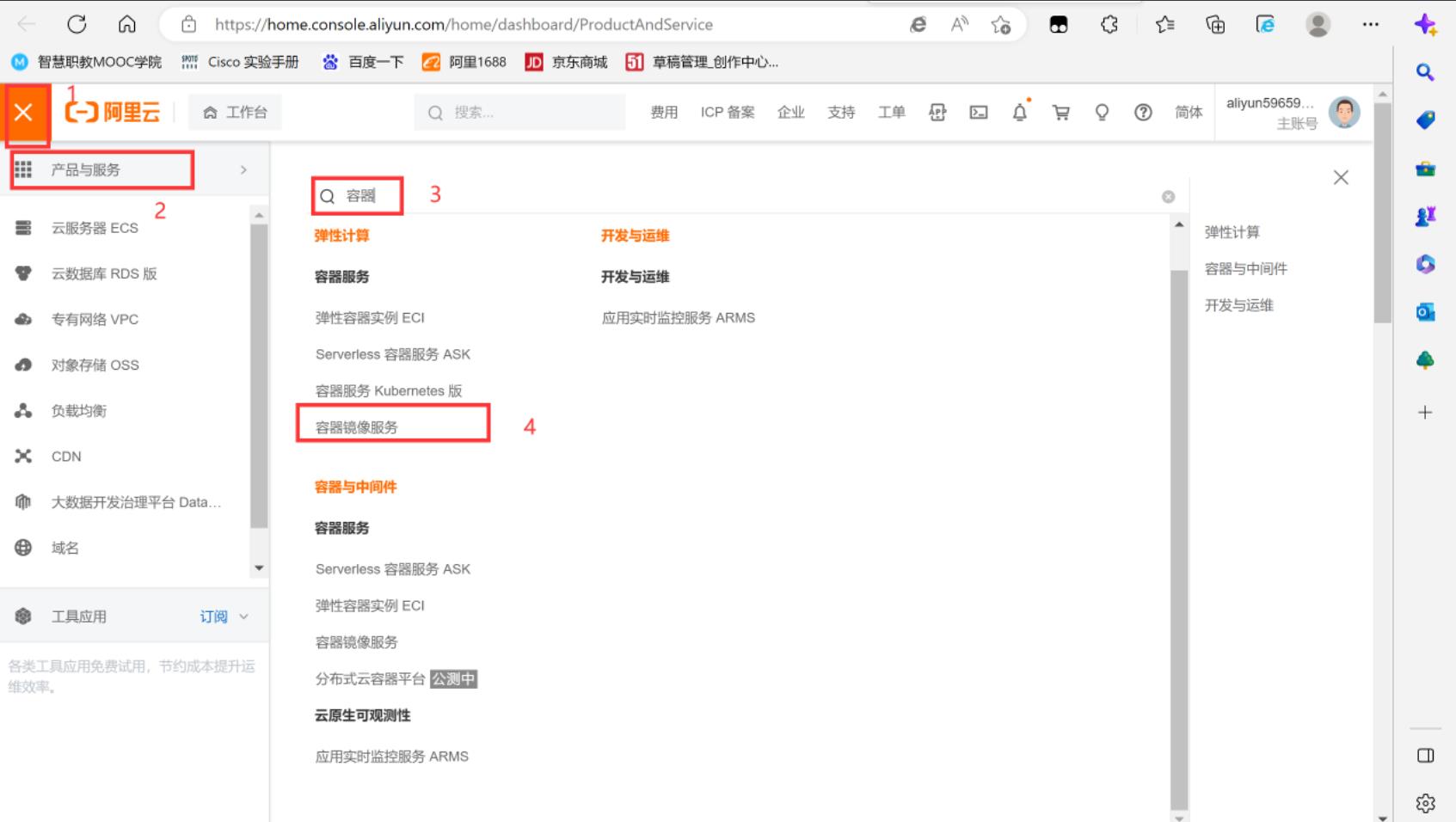Open 负载均衡 in the sidebar
The height and width of the screenshot is (822, 1456).
coord(78,411)
